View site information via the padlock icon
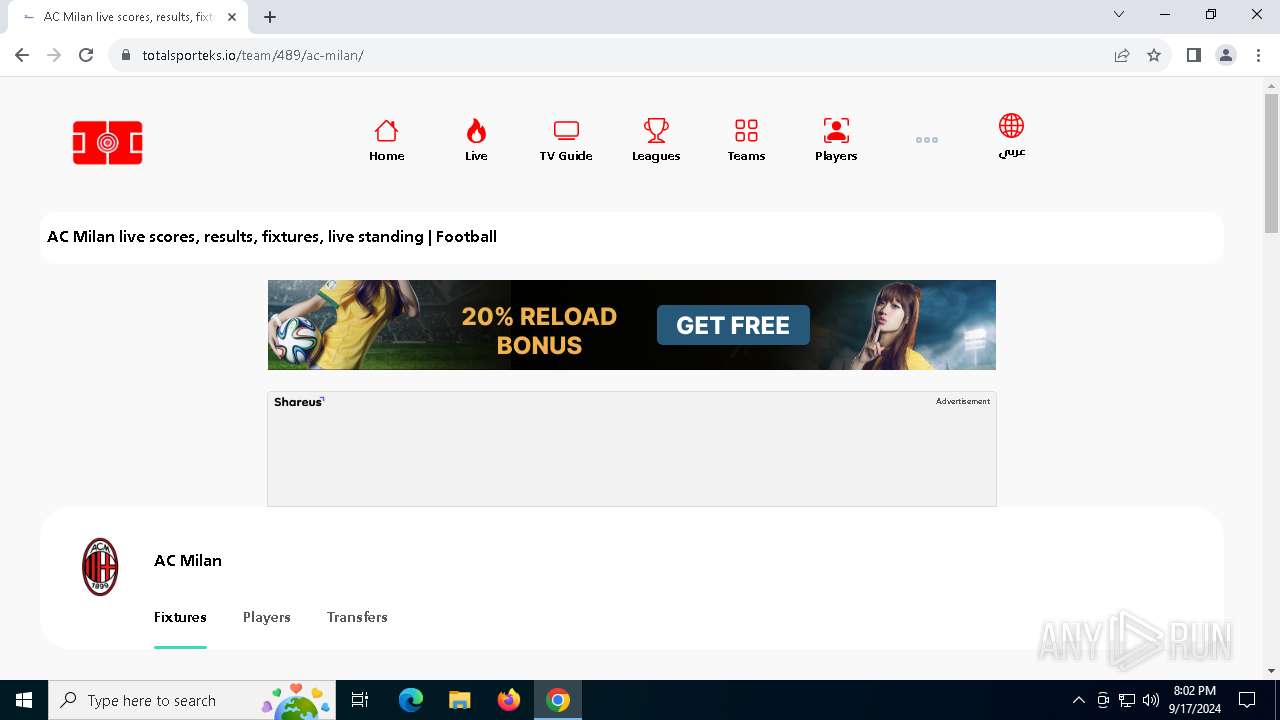 pos(126,55)
